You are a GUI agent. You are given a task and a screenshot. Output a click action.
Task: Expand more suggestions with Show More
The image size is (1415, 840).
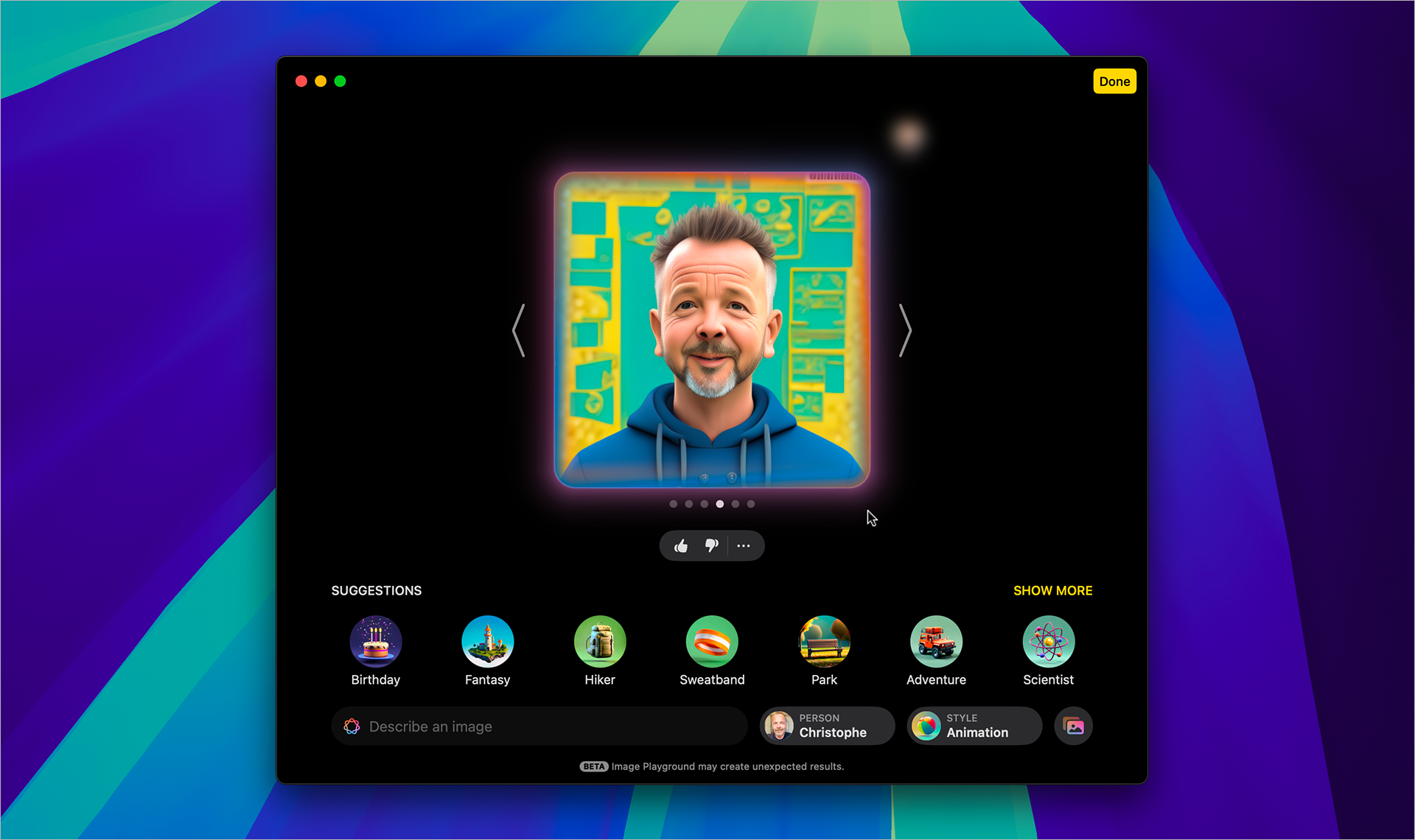(x=1052, y=590)
